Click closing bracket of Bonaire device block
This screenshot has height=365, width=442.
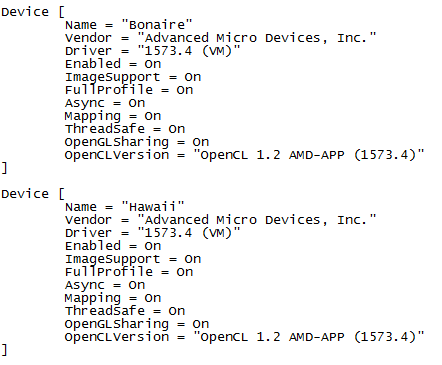pyautogui.click(x=4, y=168)
